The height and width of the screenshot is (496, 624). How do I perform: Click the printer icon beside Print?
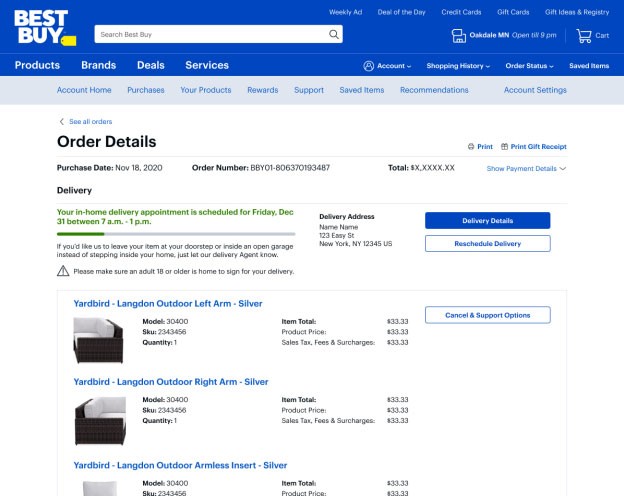[471, 146]
